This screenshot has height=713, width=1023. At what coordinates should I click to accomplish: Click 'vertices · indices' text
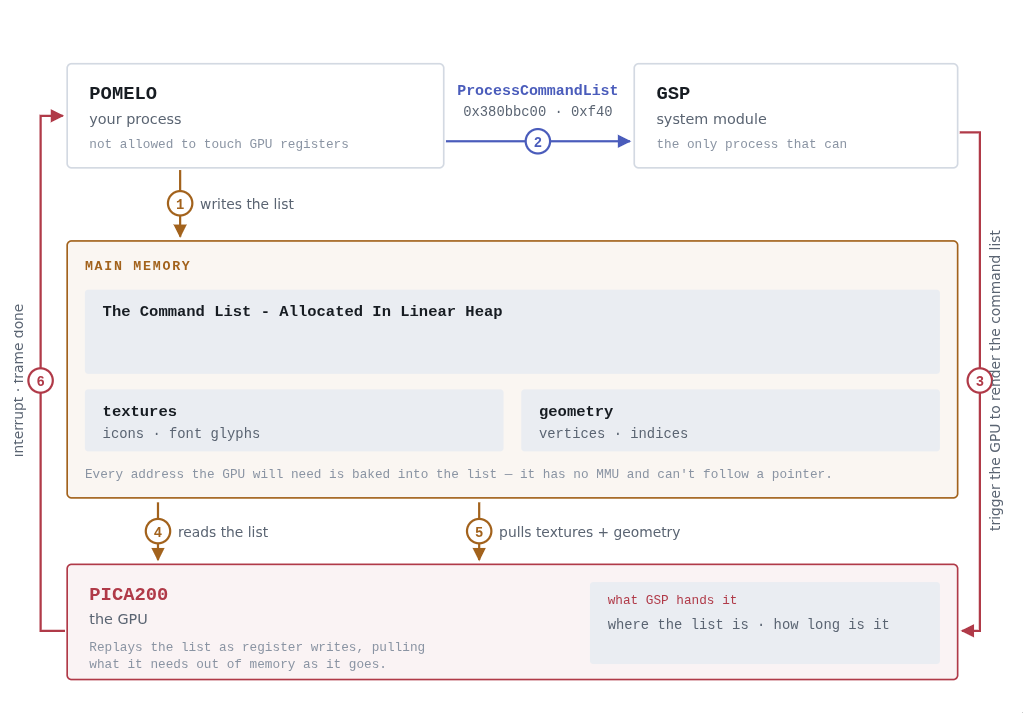pos(613,434)
